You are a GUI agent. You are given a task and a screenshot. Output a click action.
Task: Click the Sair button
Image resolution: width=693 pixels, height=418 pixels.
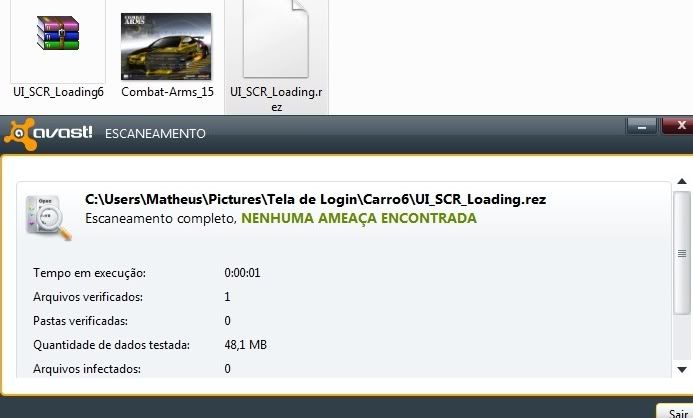pyautogui.click(x=676, y=413)
